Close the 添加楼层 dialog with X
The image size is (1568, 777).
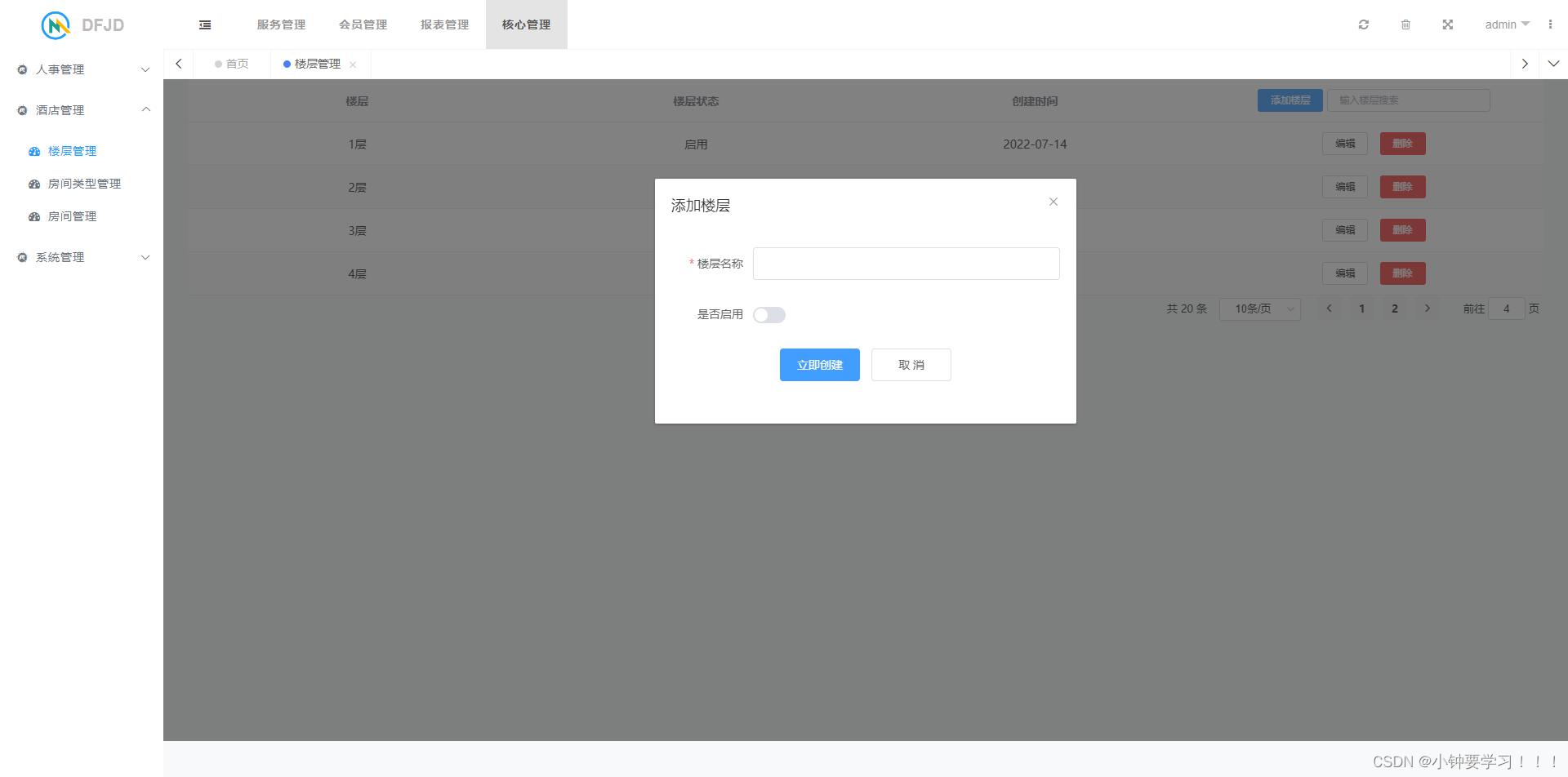[x=1053, y=202]
